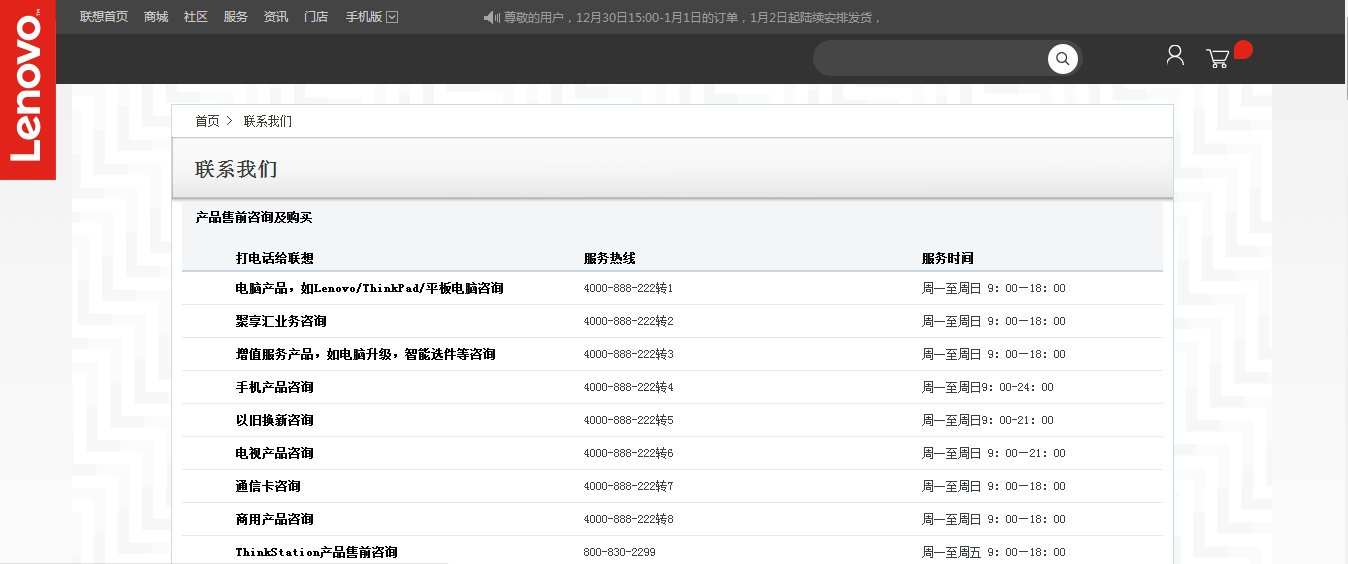Click hotline 4000-888-222转7
Viewport: 1348px width, 564px height.
(x=628, y=486)
